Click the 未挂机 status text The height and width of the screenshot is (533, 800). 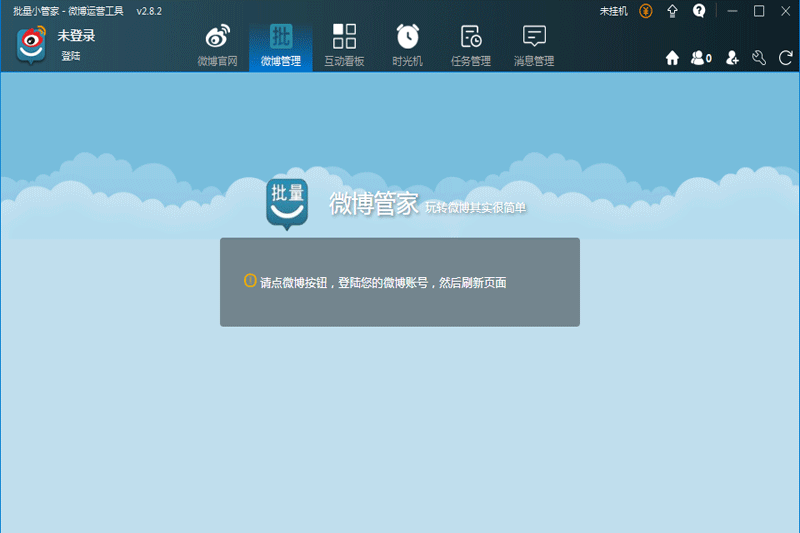point(613,11)
